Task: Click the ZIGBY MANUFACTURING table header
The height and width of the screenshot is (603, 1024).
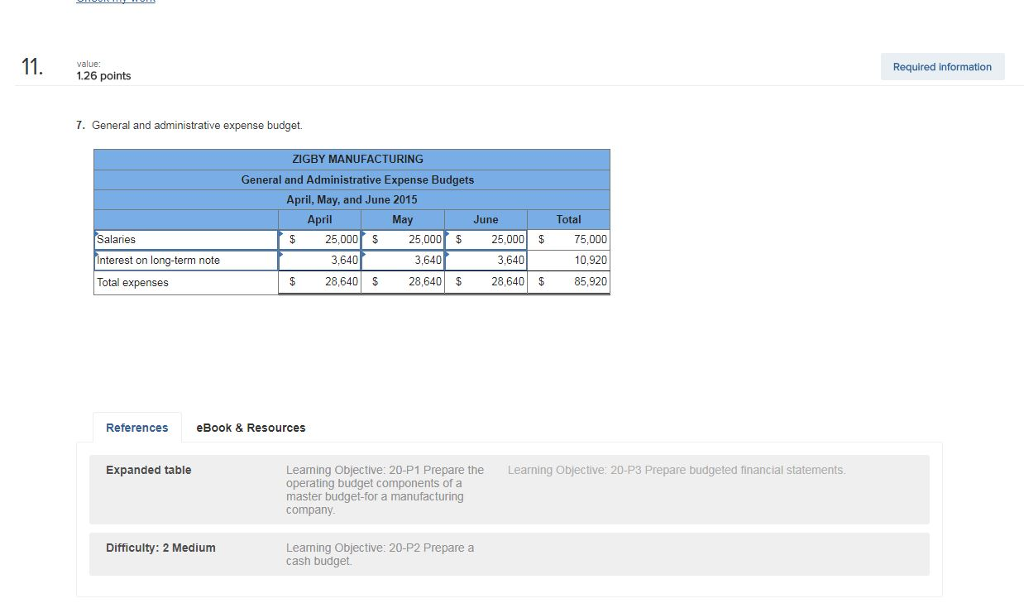Action: pos(356,158)
